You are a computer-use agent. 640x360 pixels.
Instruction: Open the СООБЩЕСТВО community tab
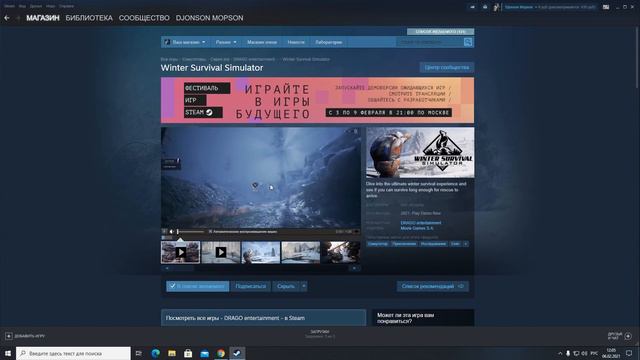144,18
